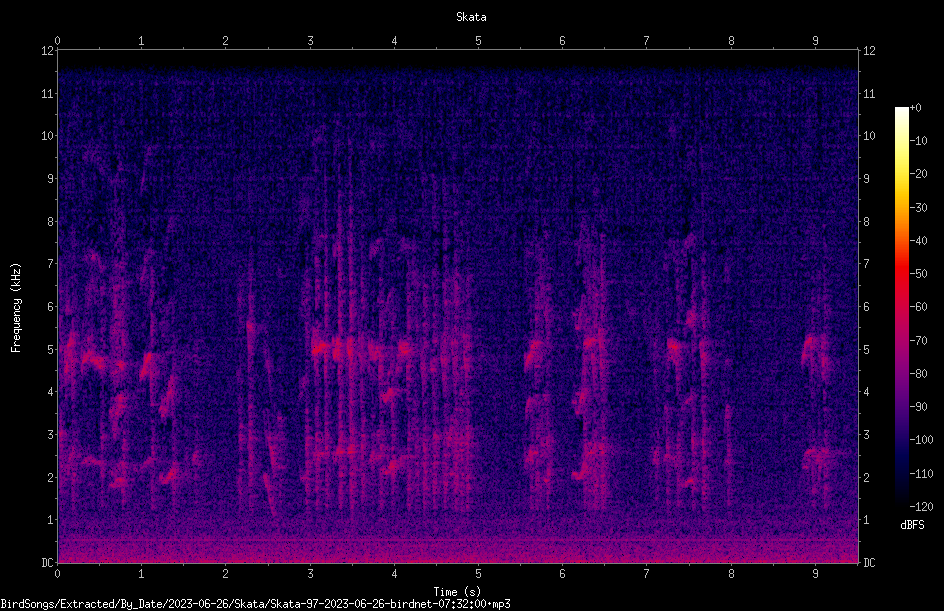The width and height of the screenshot is (944, 611).
Task: Click the '9' tick on top time axis
Action: 815,41
